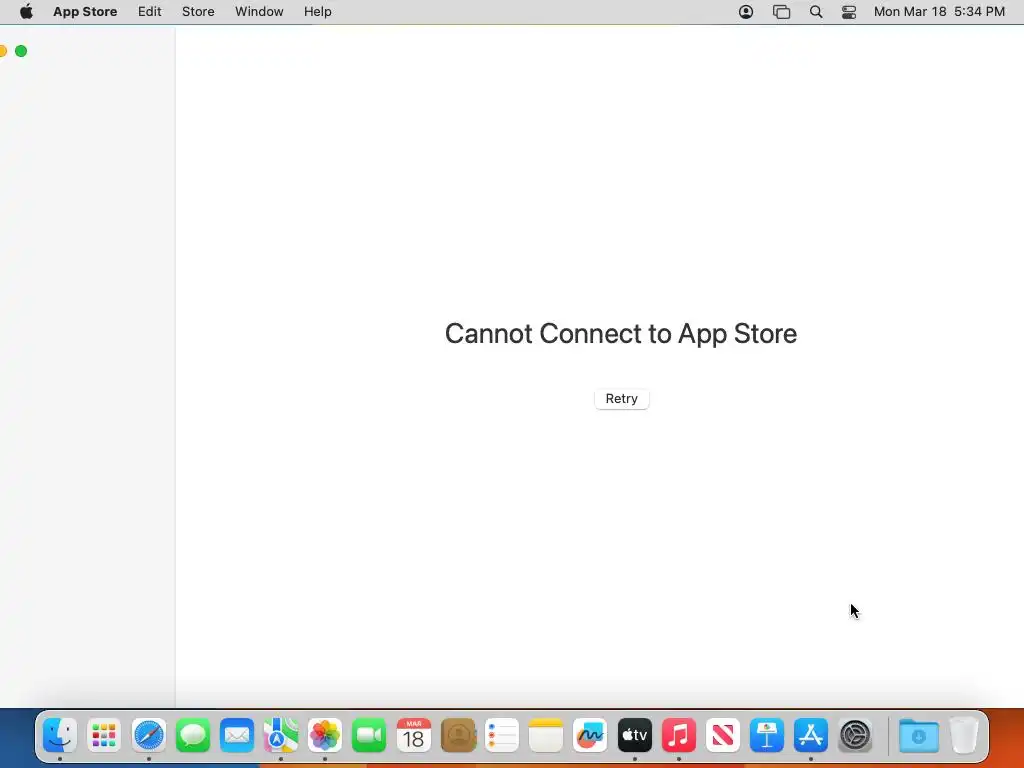Screen dimensions: 1024x768
Task: Launch Safari from the Dock
Action: [x=148, y=735]
